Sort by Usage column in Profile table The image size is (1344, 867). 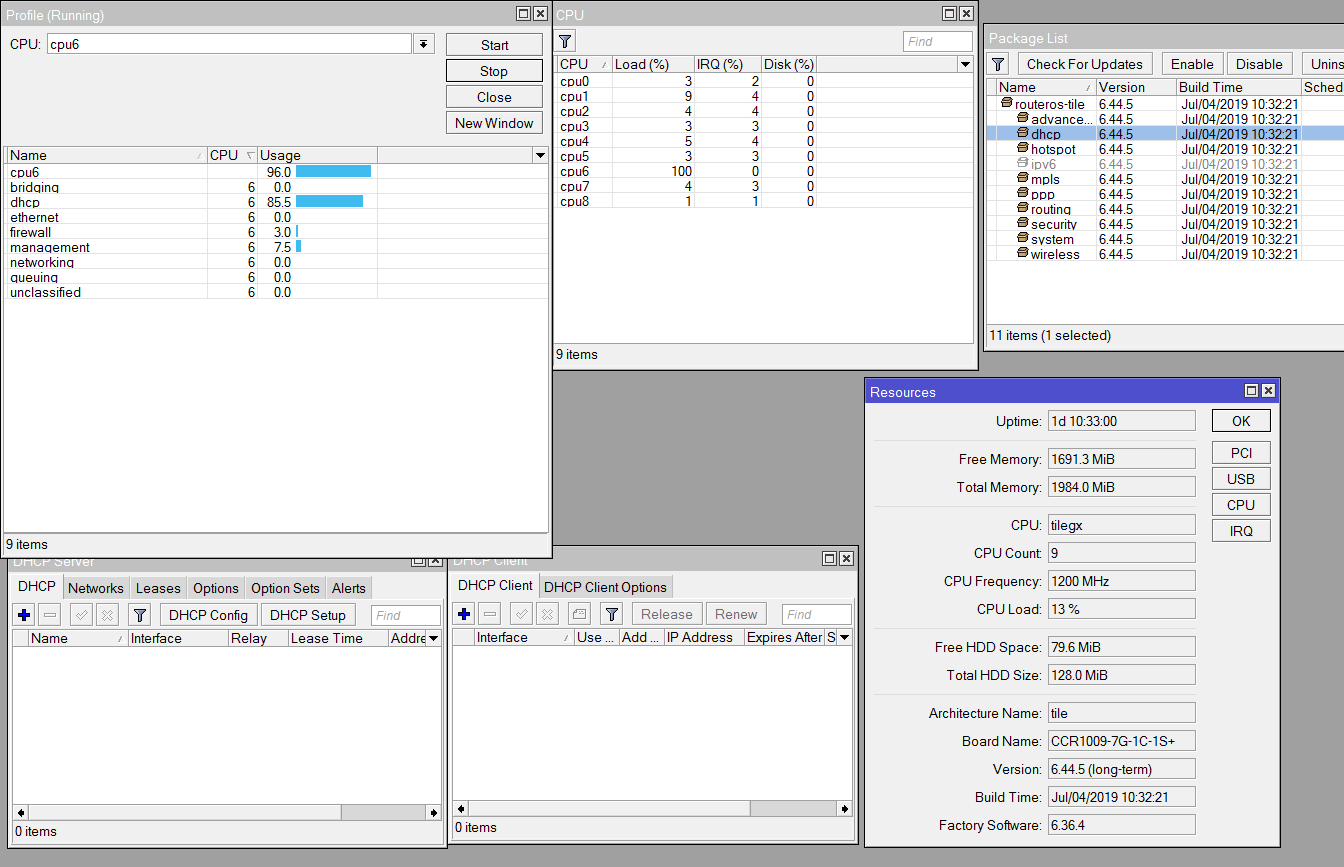(317, 155)
